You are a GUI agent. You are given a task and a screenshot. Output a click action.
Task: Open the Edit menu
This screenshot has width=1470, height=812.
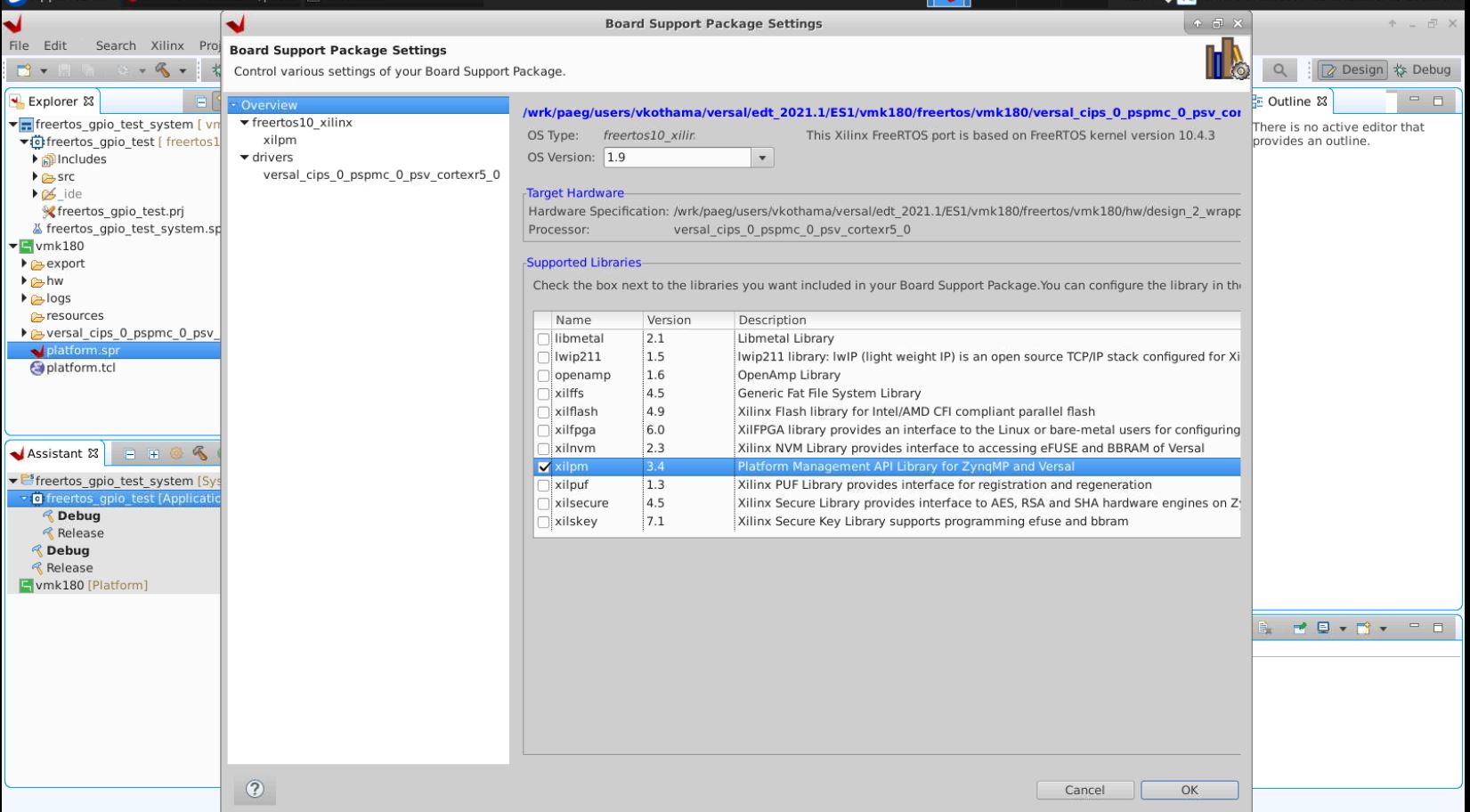[x=55, y=45]
